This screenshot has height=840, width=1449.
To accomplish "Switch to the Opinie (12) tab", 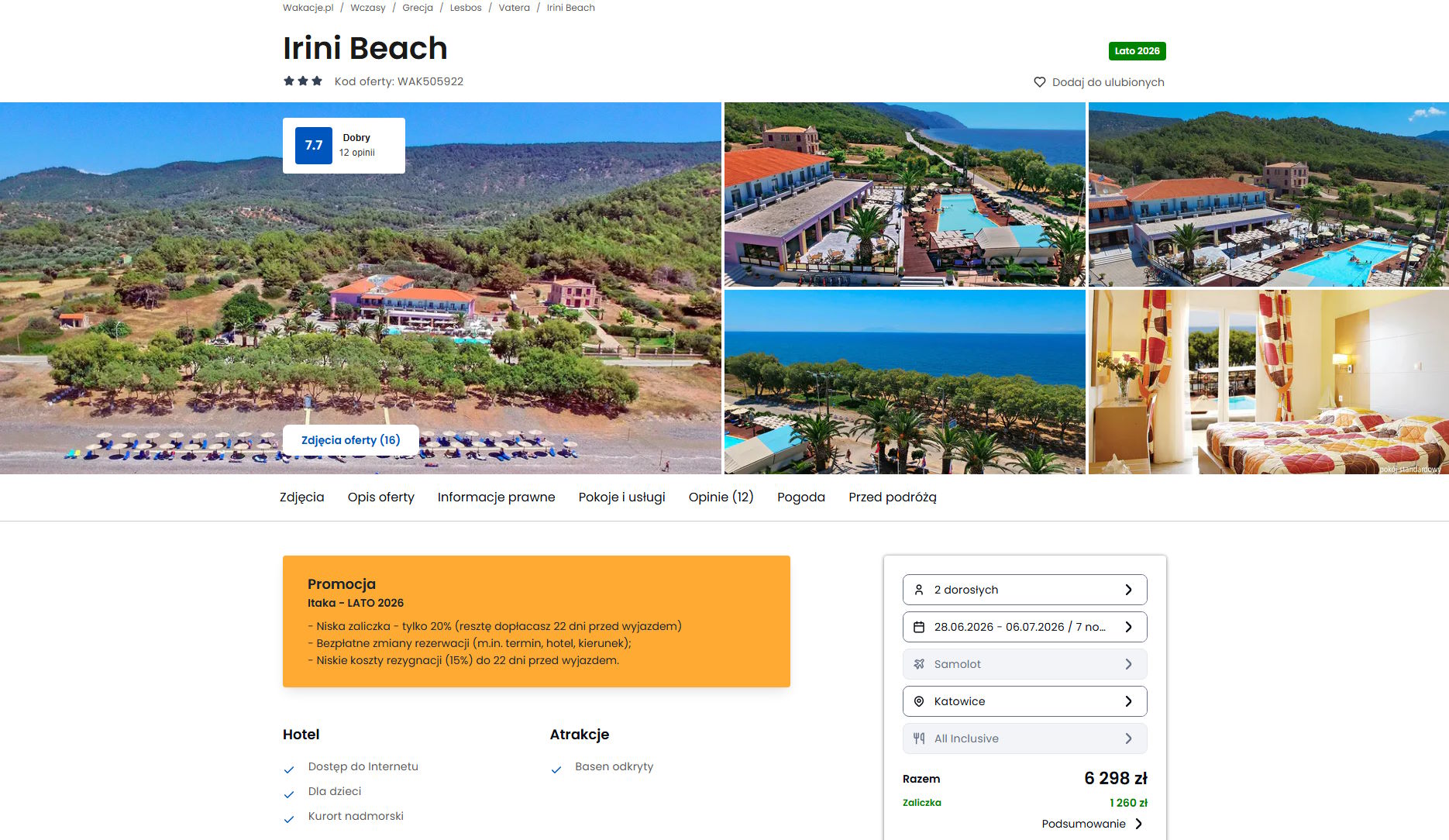I will point(721,497).
